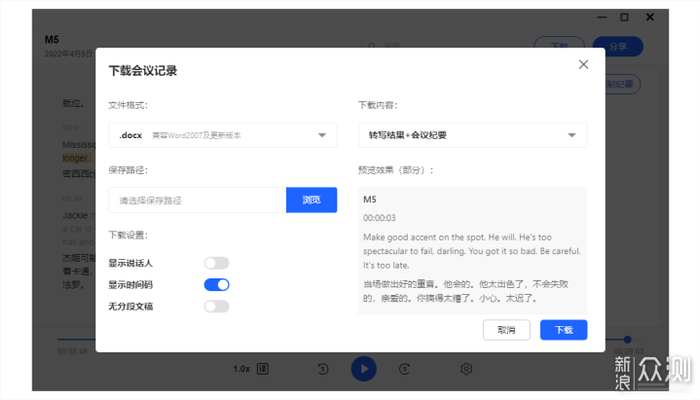Click the rewind icon in player bar

(323, 369)
